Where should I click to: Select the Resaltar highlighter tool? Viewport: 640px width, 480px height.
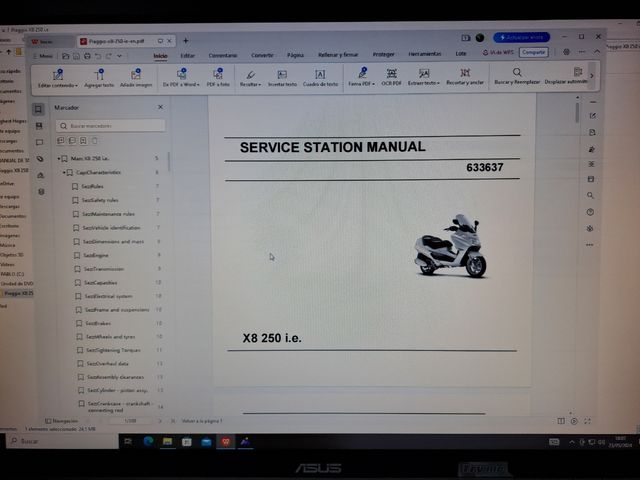pyautogui.click(x=250, y=78)
